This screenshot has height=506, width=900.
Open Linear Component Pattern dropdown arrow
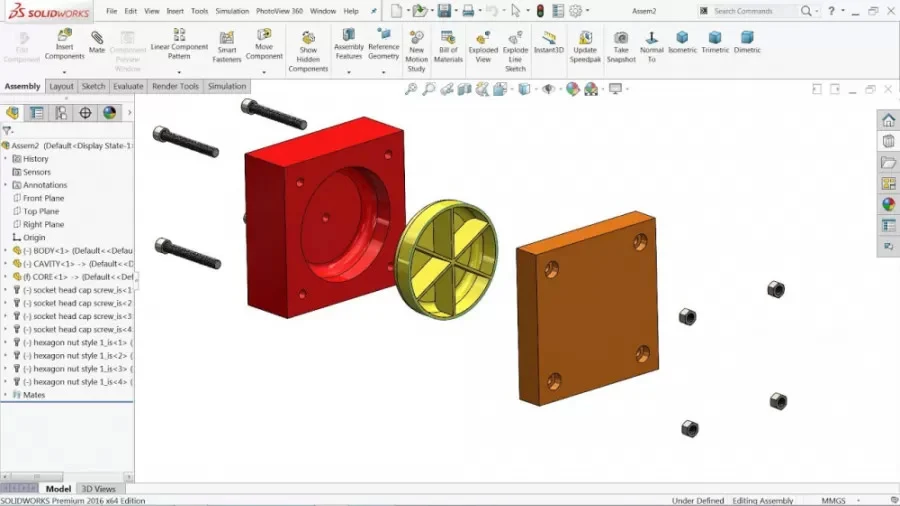pyautogui.click(x=179, y=72)
